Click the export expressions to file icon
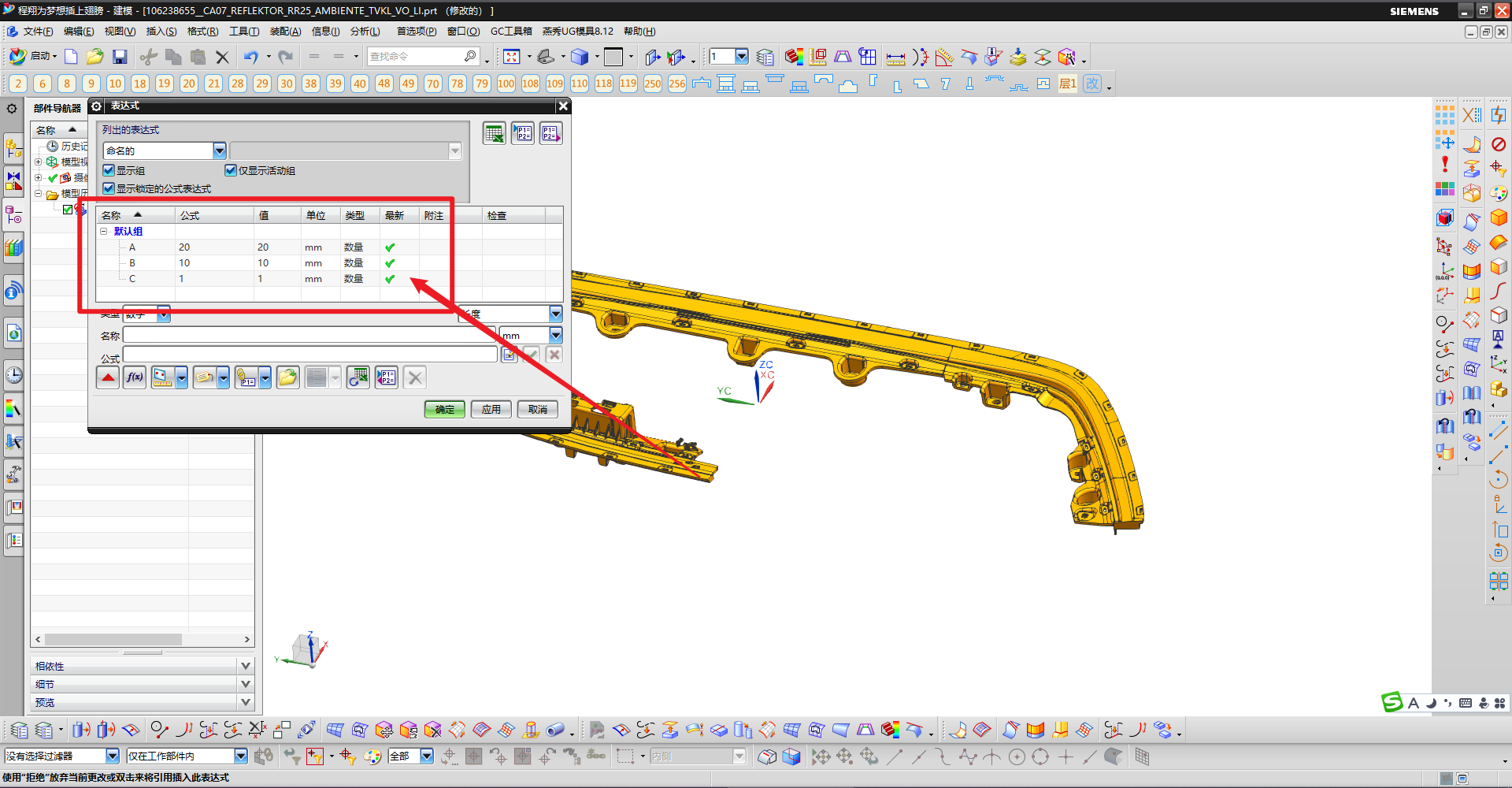This screenshot has height=788, width=1512. coord(551,134)
